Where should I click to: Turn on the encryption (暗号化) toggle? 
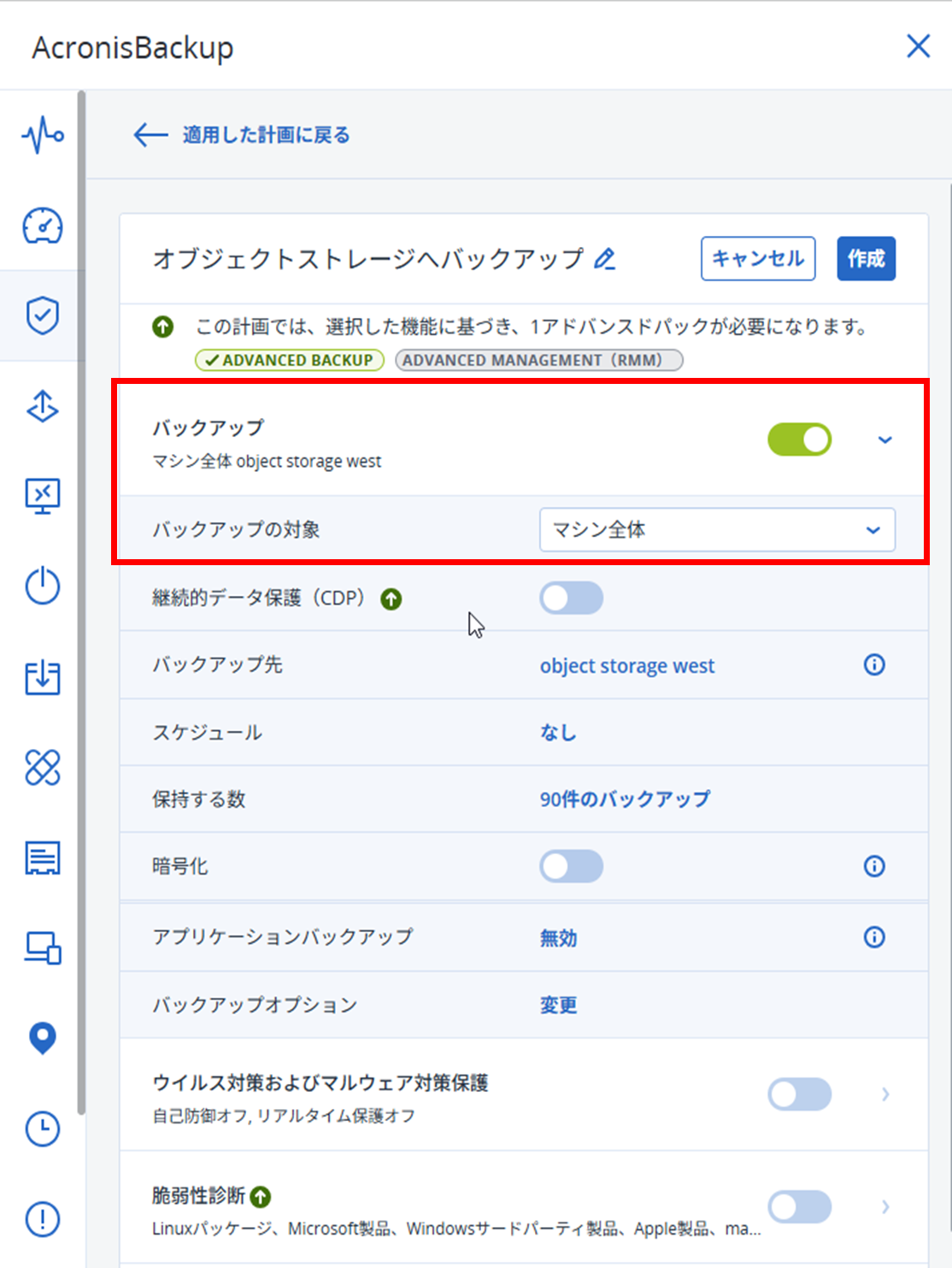pos(571,866)
